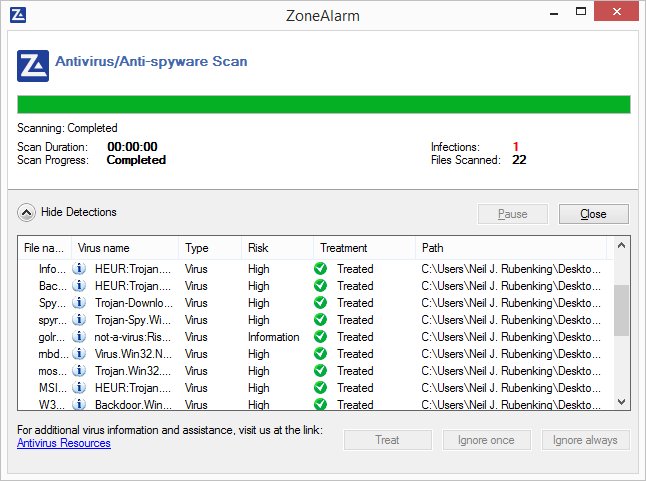Screen dimensions: 646x481
Task: Click the green scan progress bar
Action: point(323,104)
